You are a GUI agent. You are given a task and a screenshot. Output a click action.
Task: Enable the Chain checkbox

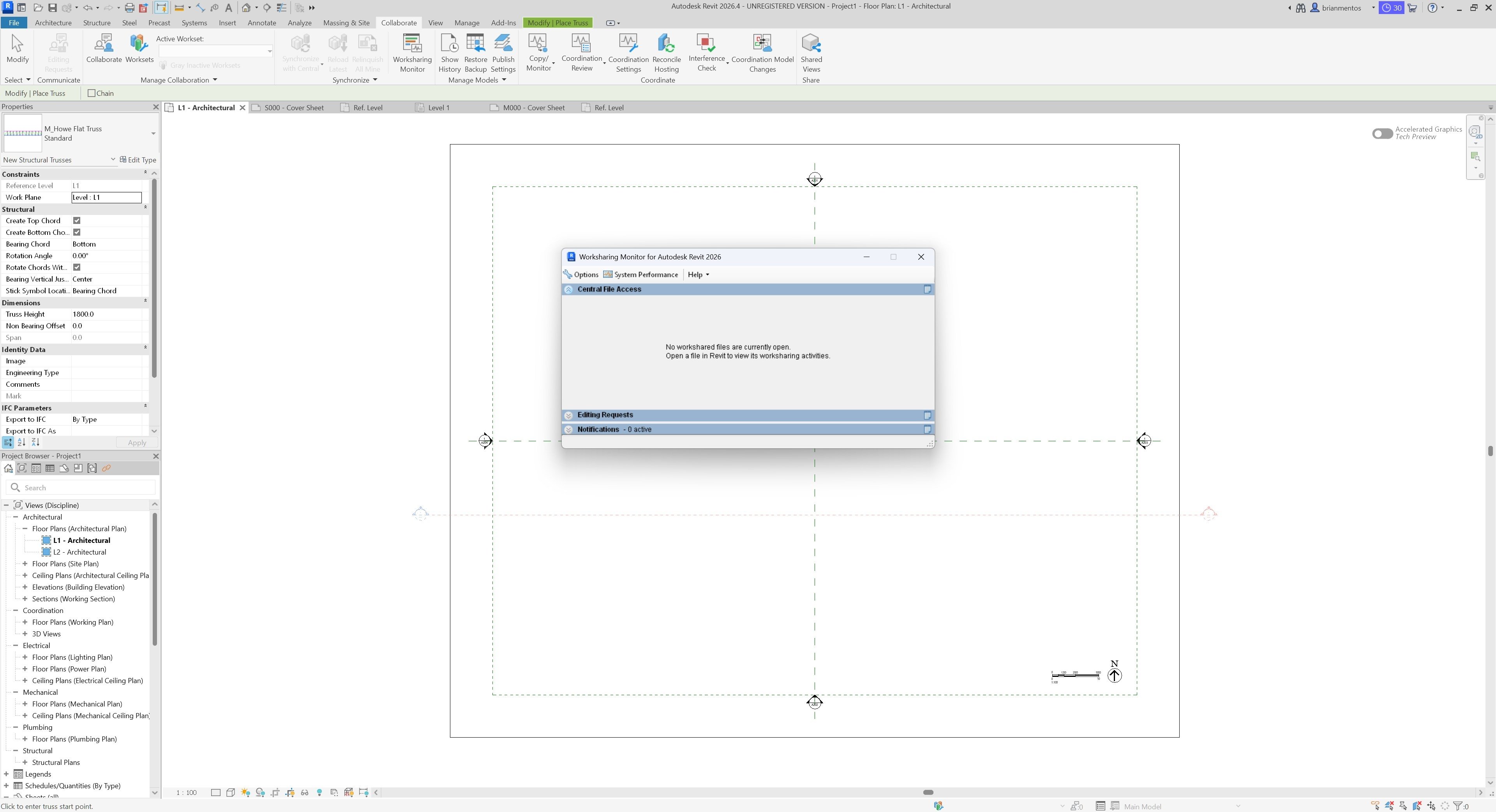click(91, 93)
